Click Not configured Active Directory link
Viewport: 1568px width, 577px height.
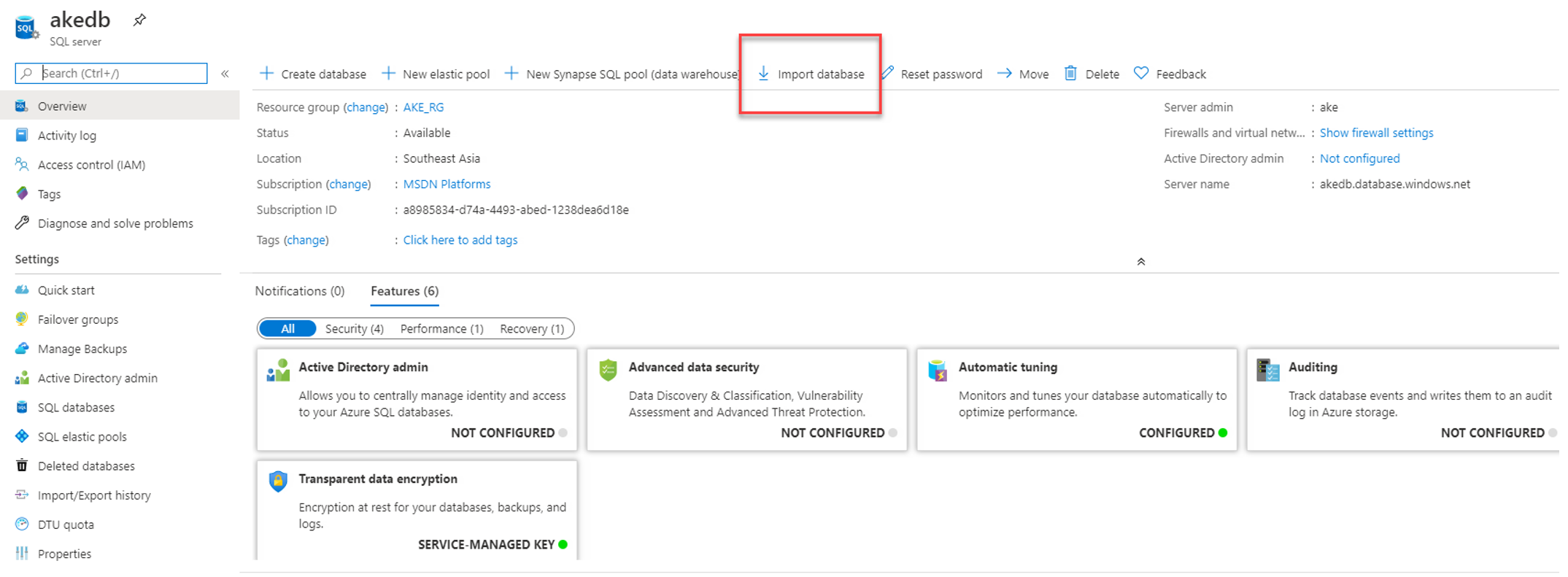(1359, 158)
